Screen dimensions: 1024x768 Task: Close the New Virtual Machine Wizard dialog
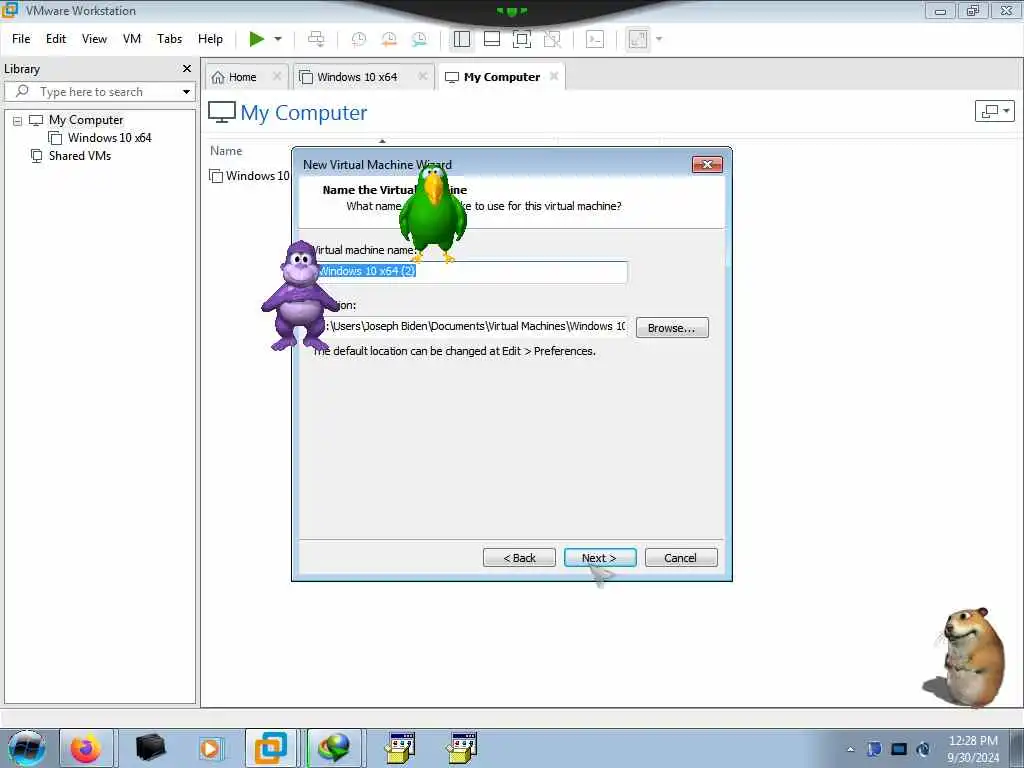(707, 165)
